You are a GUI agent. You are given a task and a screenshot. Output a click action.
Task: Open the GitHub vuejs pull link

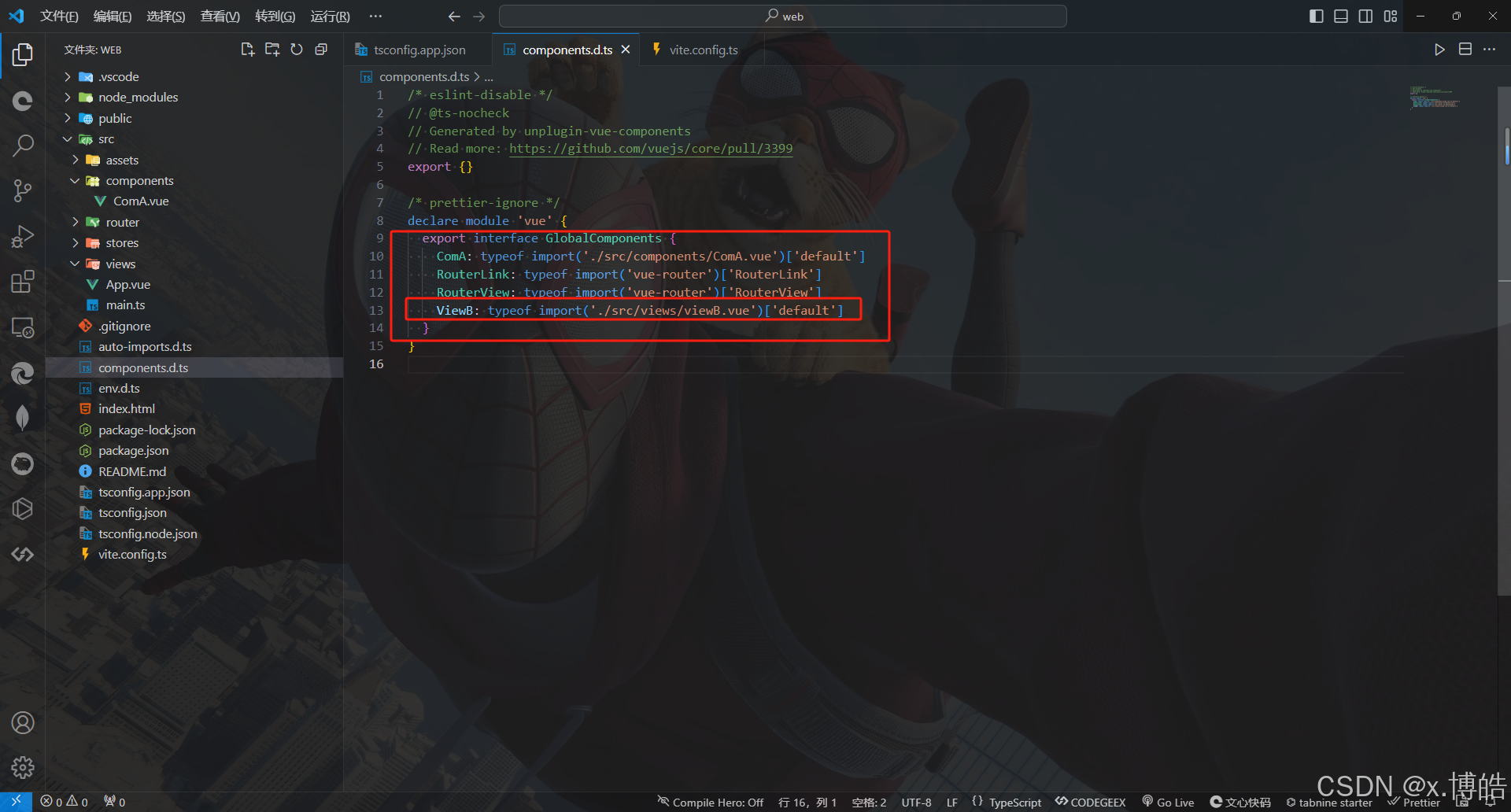(651, 148)
